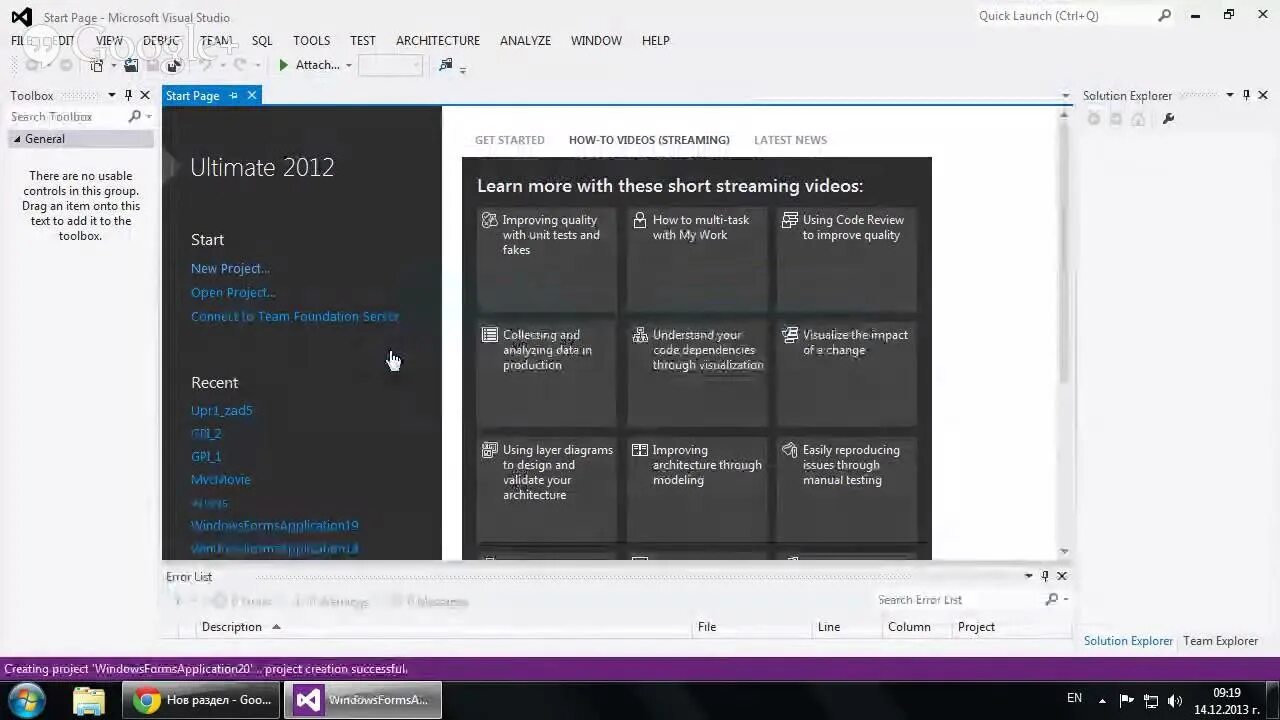Open the Toolbox search options dropdown
This screenshot has width=1280, height=720.
pyautogui.click(x=149, y=117)
